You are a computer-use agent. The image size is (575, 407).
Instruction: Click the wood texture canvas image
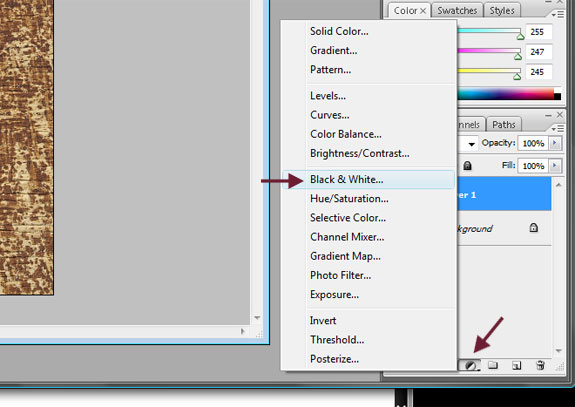[27, 147]
